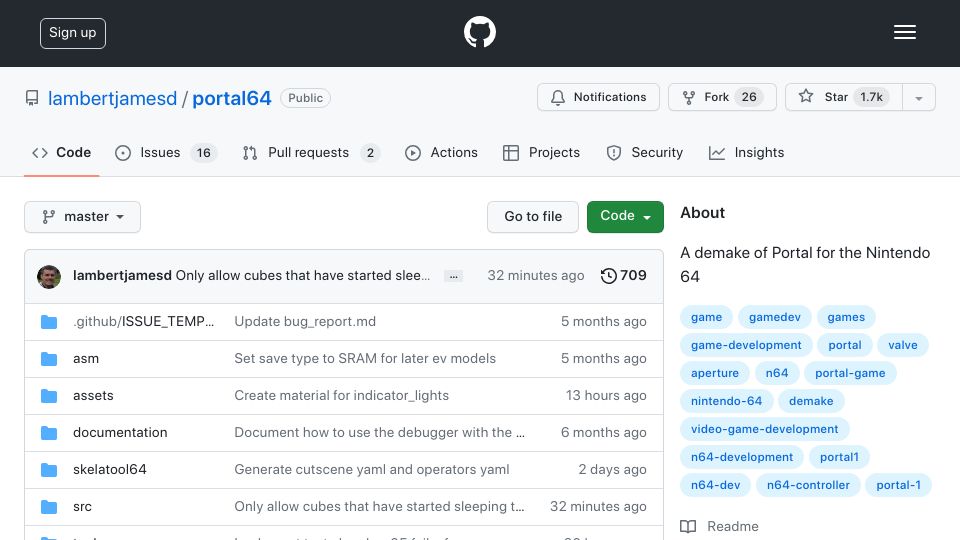The image size is (960, 540).
Task: Open the latest commit message link
Action: 303,276
